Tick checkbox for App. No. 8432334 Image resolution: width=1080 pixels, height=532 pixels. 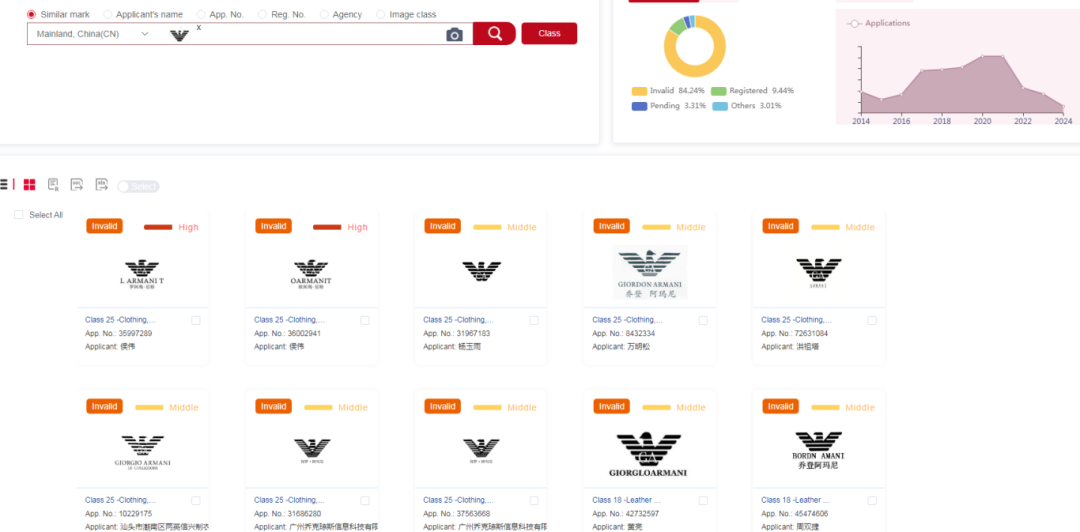point(703,320)
